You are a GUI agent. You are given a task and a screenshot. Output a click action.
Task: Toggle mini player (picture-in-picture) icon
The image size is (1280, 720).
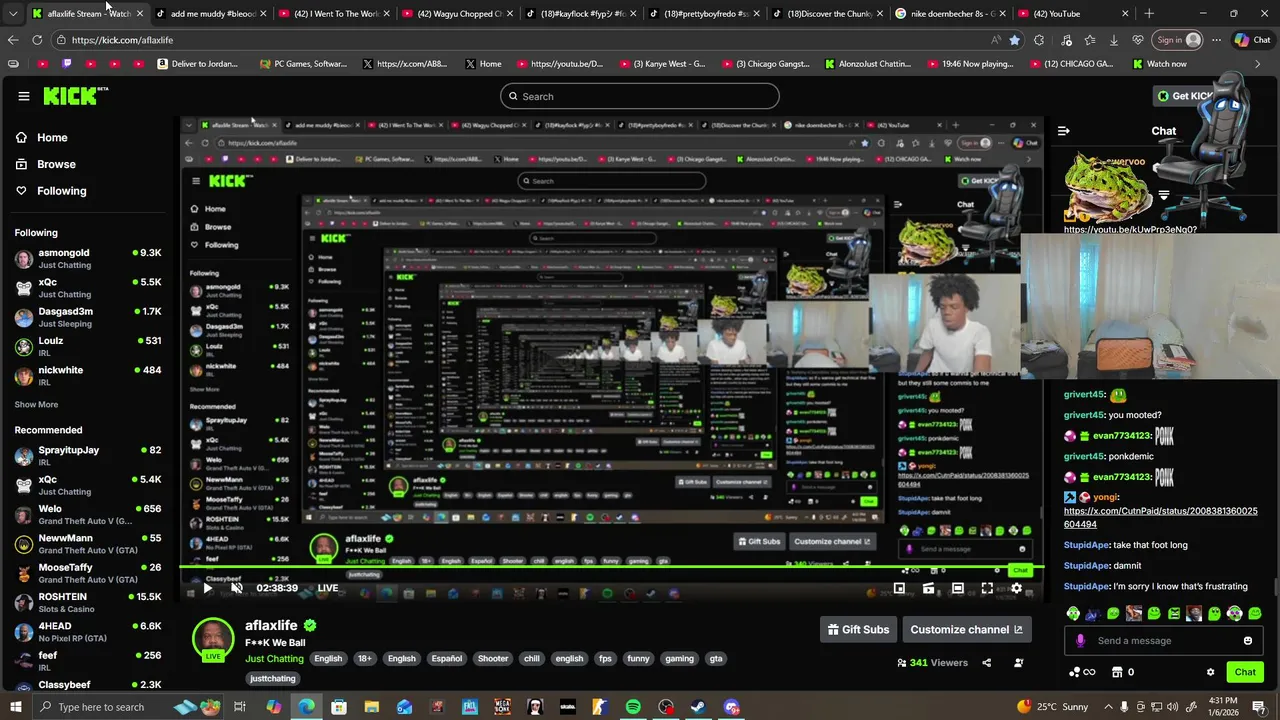click(899, 588)
